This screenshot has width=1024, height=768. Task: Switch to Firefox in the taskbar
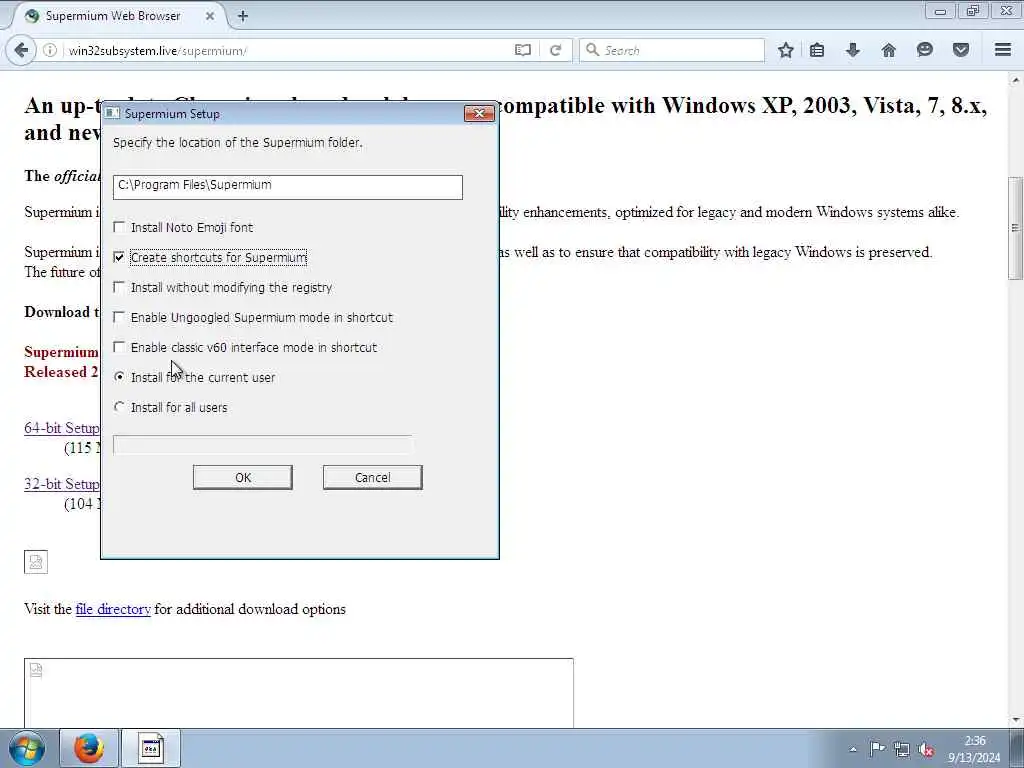click(x=89, y=748)
